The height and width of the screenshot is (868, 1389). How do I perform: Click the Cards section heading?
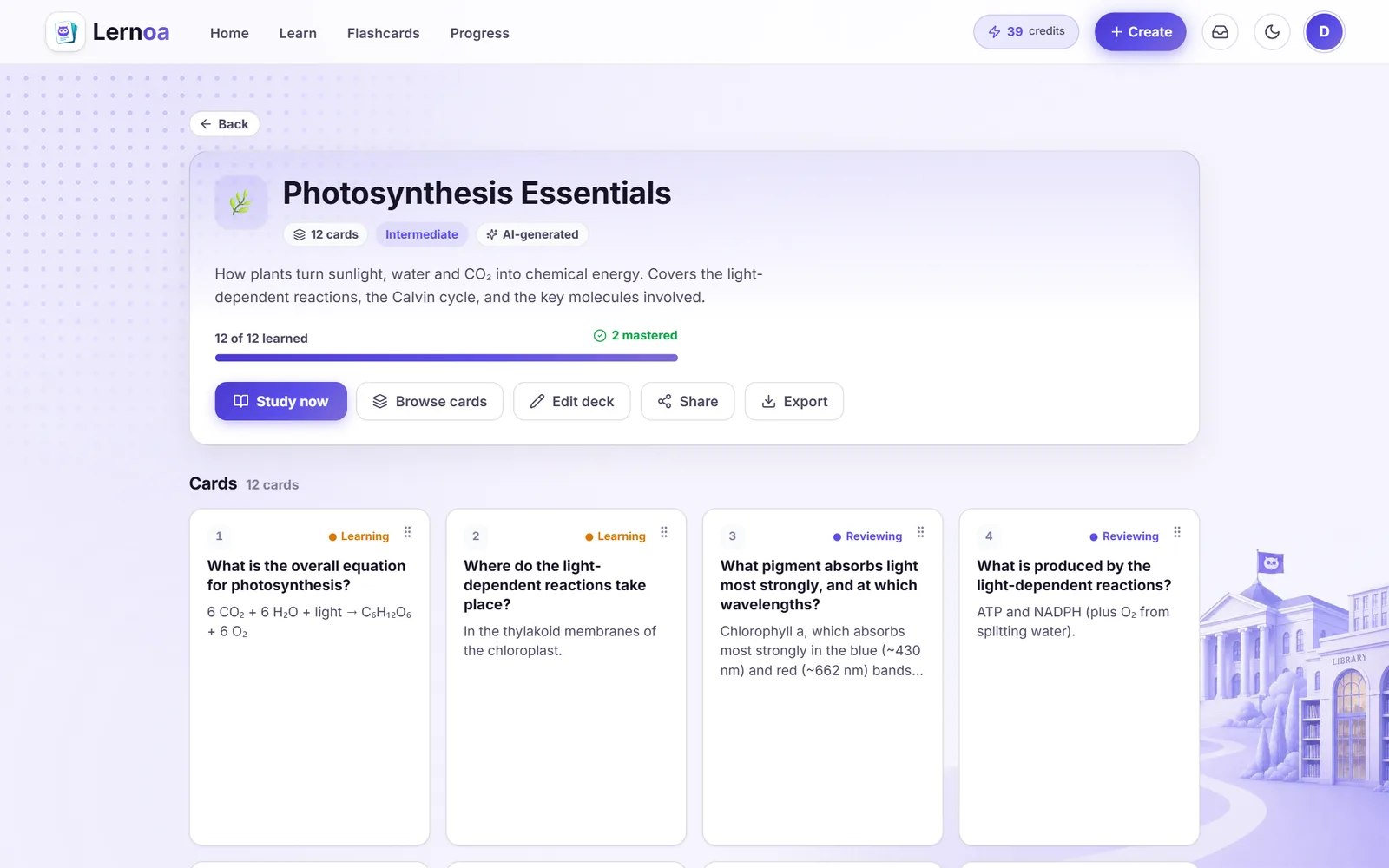pyautogui.click(x=213, y=483)
